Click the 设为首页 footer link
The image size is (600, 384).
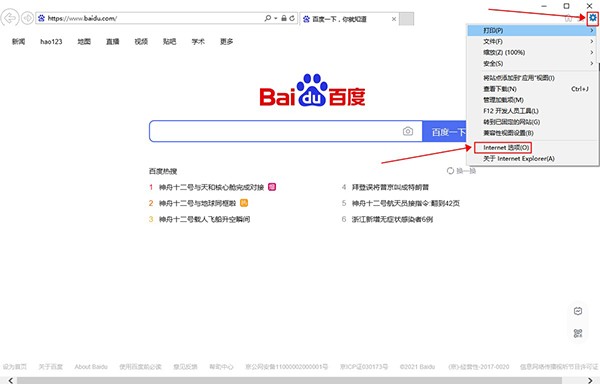pos(15,367)
